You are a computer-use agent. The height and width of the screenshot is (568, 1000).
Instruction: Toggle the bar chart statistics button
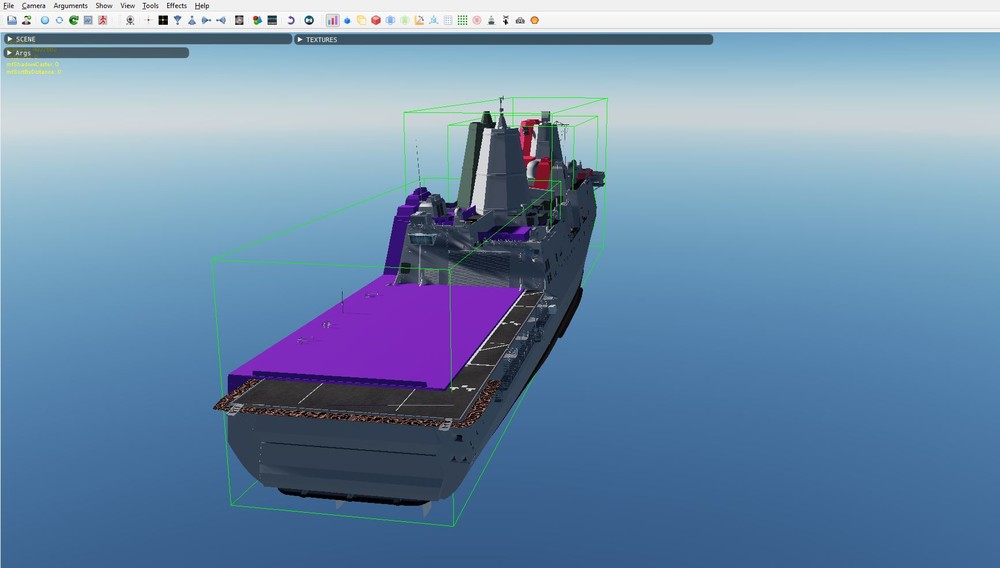click(333, 20)
